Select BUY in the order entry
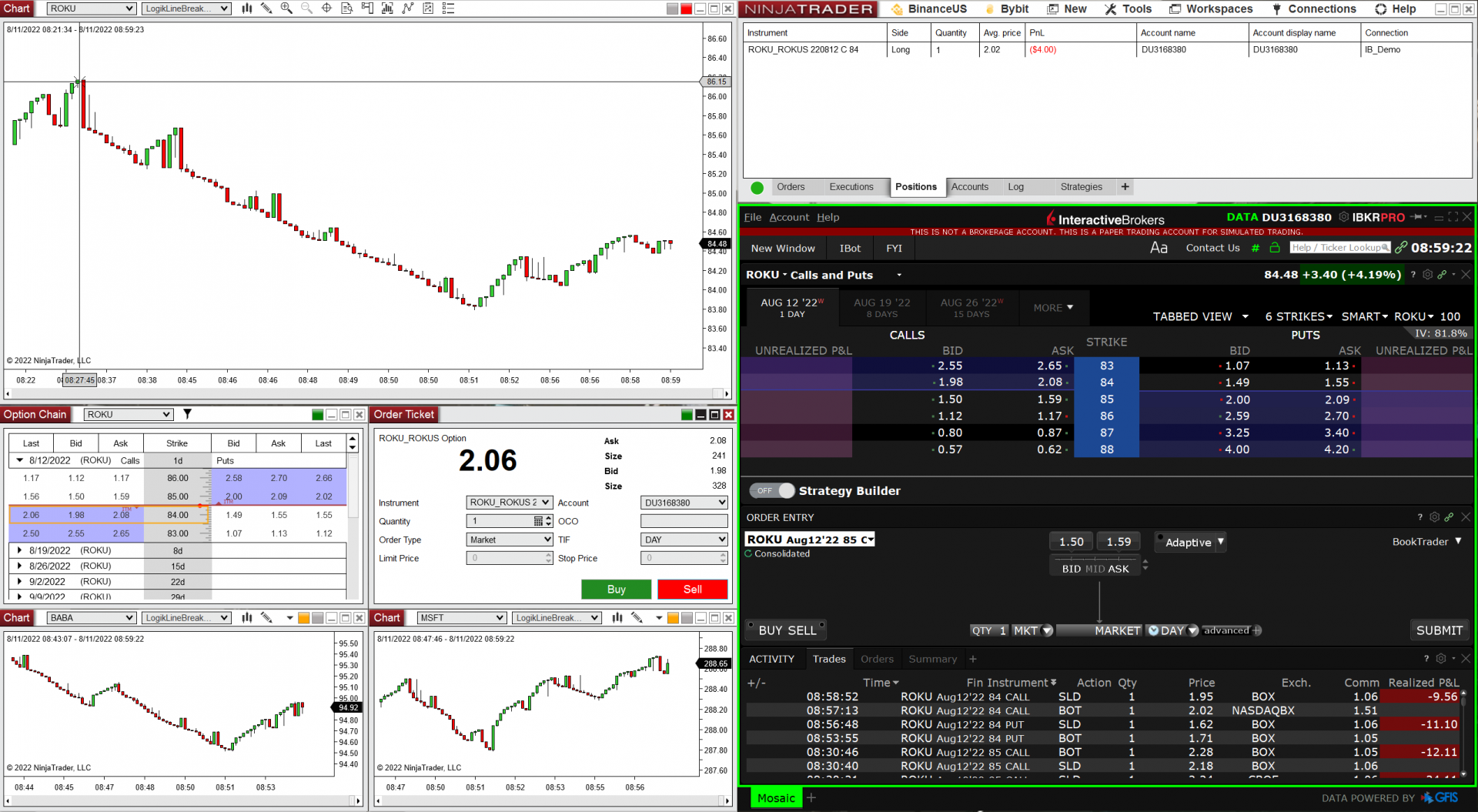Image resolution: width=1478 pixels, height=812 pixels. tap(772, 630)
